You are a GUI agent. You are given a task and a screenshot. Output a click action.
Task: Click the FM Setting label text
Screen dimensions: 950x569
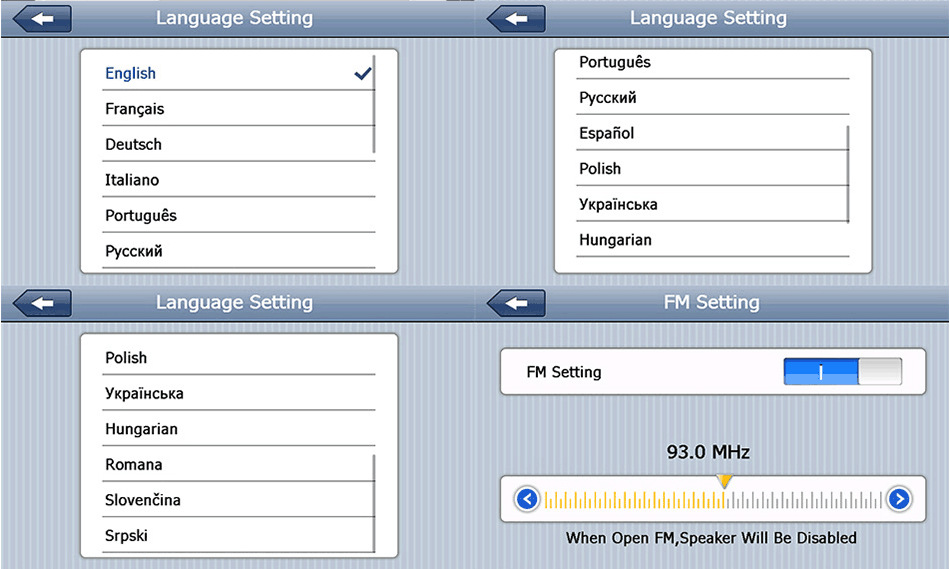click(564, 372)
